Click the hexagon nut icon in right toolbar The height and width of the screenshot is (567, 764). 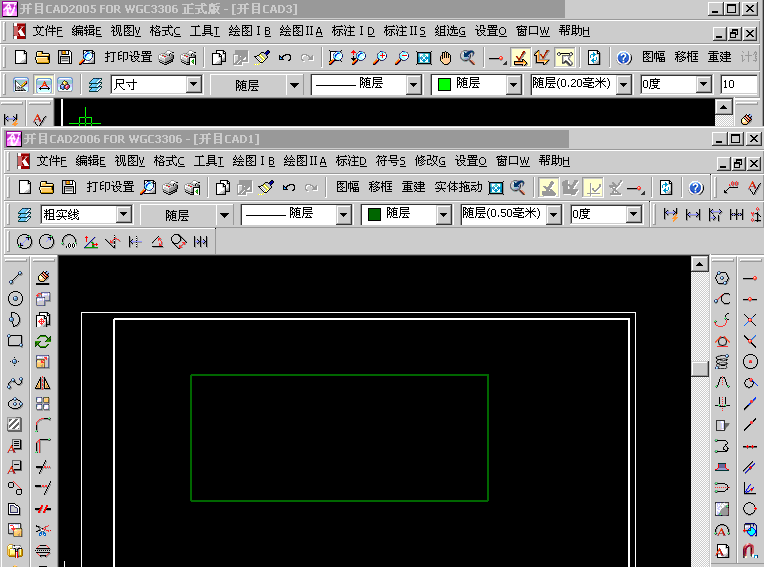(x=722, y=278)
